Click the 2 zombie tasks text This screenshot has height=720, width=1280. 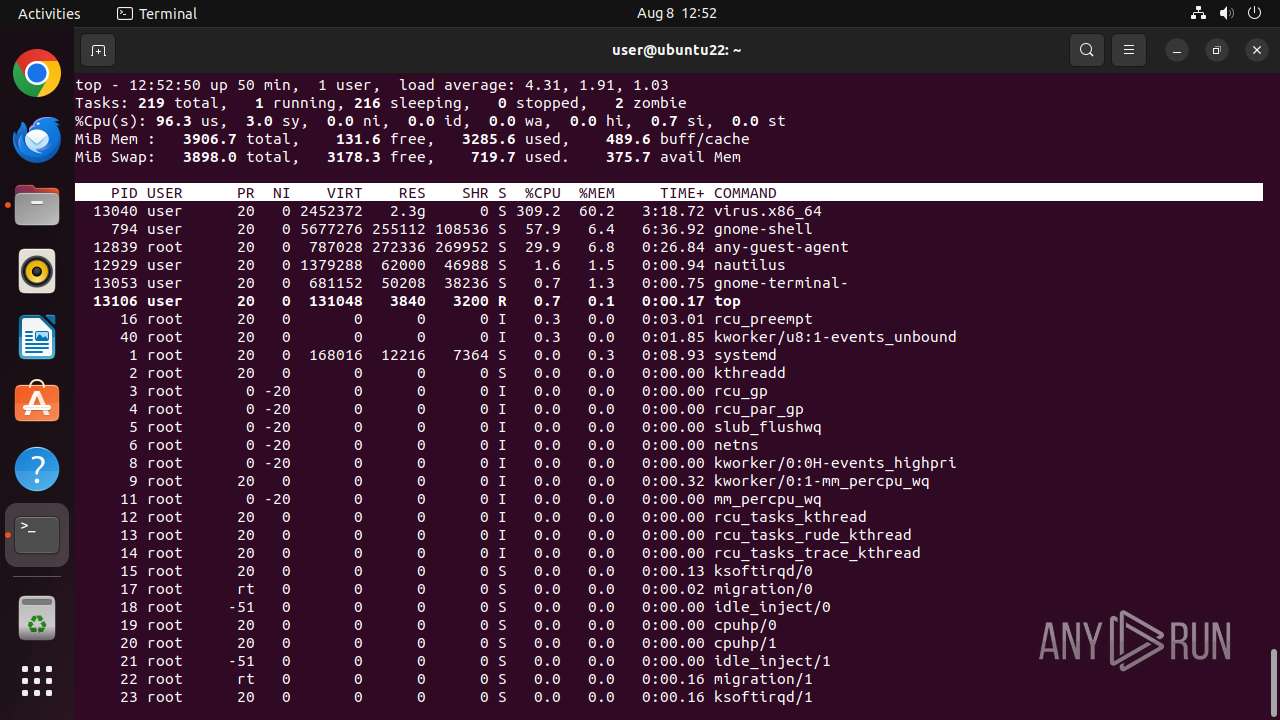coord(651,103)
